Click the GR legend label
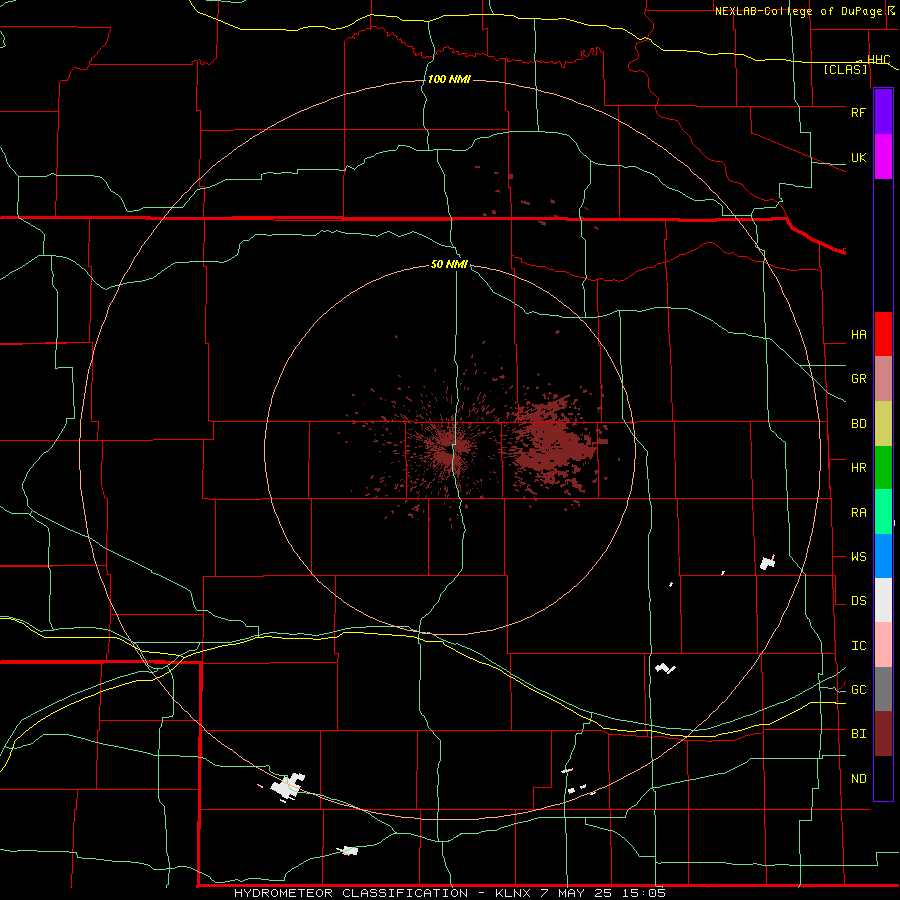Viewport: 900px width, 900px height. pos(858,378)
